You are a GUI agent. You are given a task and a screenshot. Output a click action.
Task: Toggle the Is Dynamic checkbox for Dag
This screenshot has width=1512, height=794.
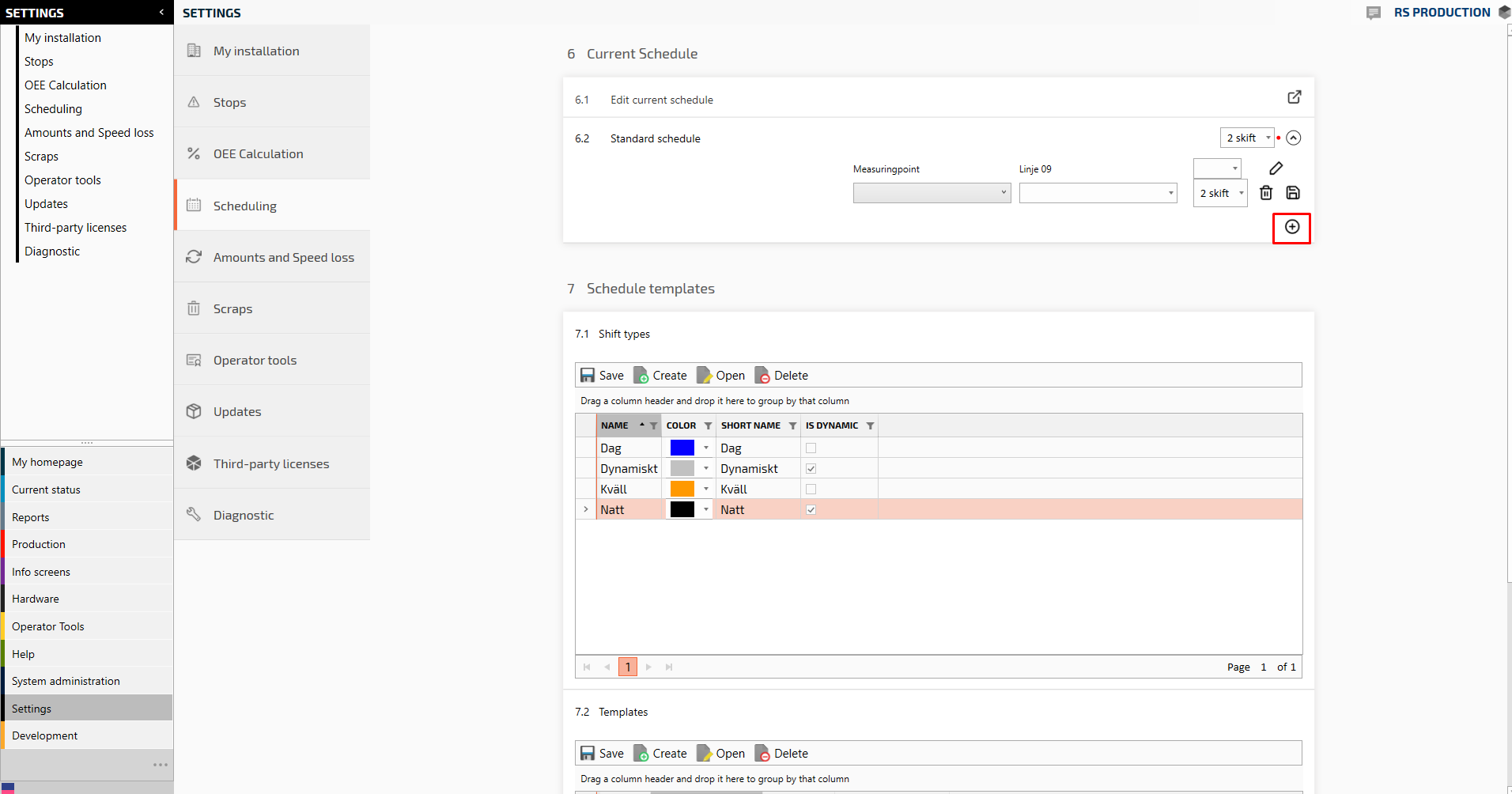coord(811,448)
